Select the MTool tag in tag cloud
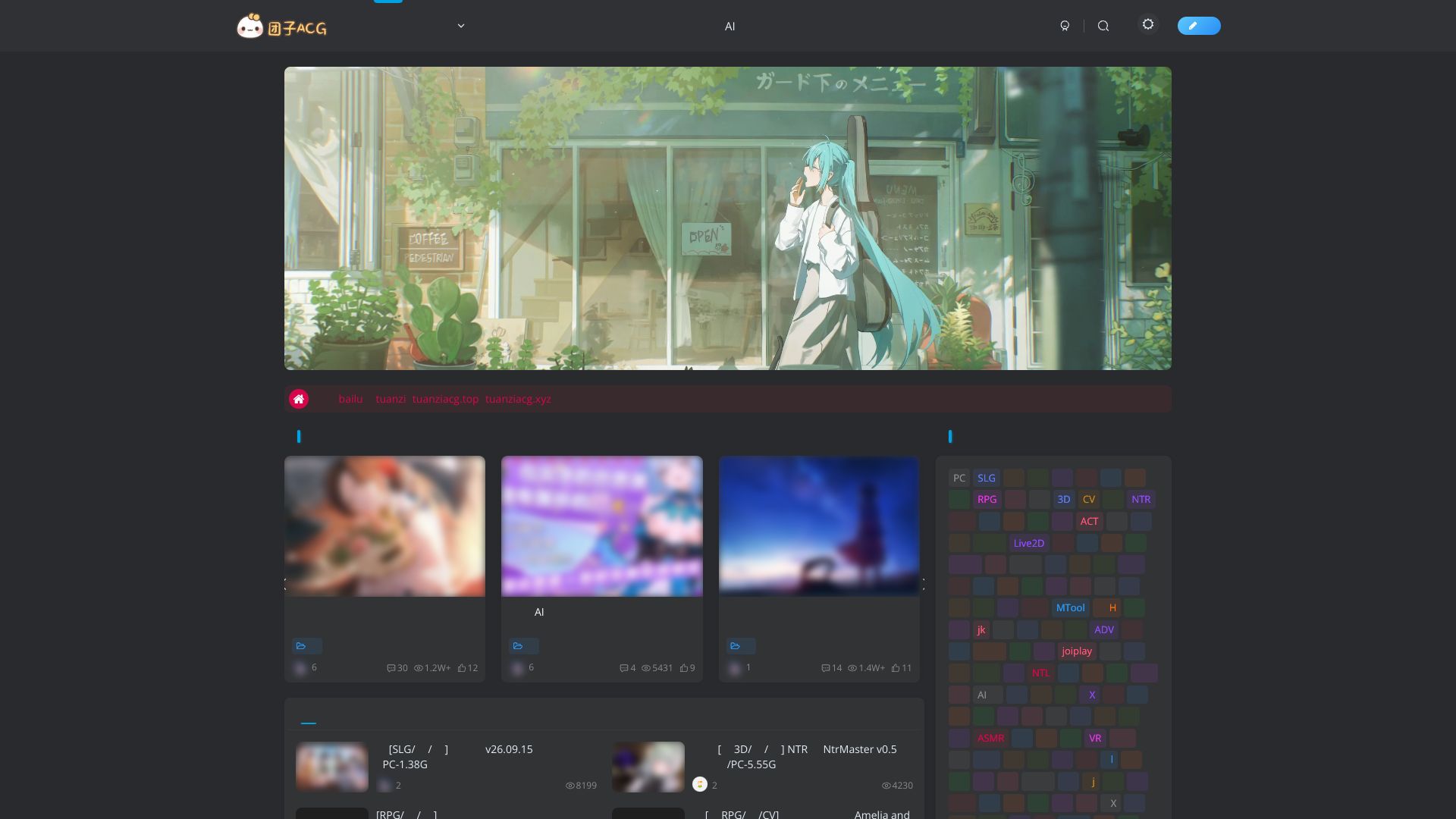 coord(1071,607)
